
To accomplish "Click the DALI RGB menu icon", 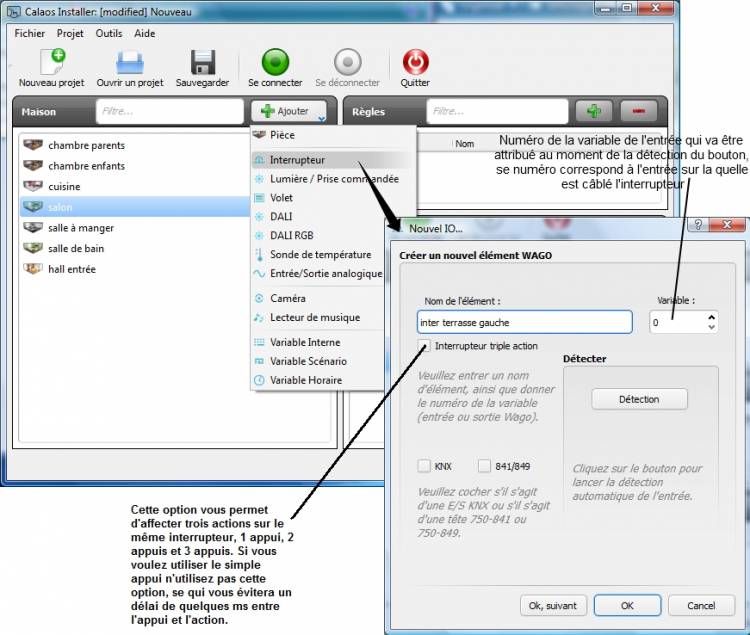I will [x=259, y=235].
